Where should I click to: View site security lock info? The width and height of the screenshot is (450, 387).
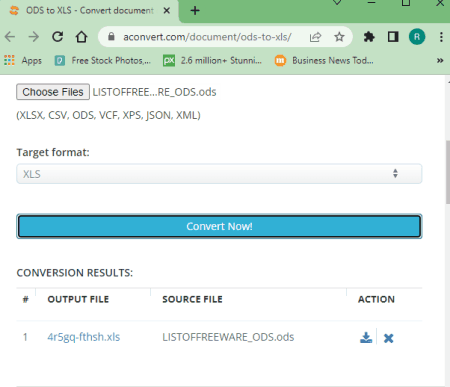coord(111,37)
